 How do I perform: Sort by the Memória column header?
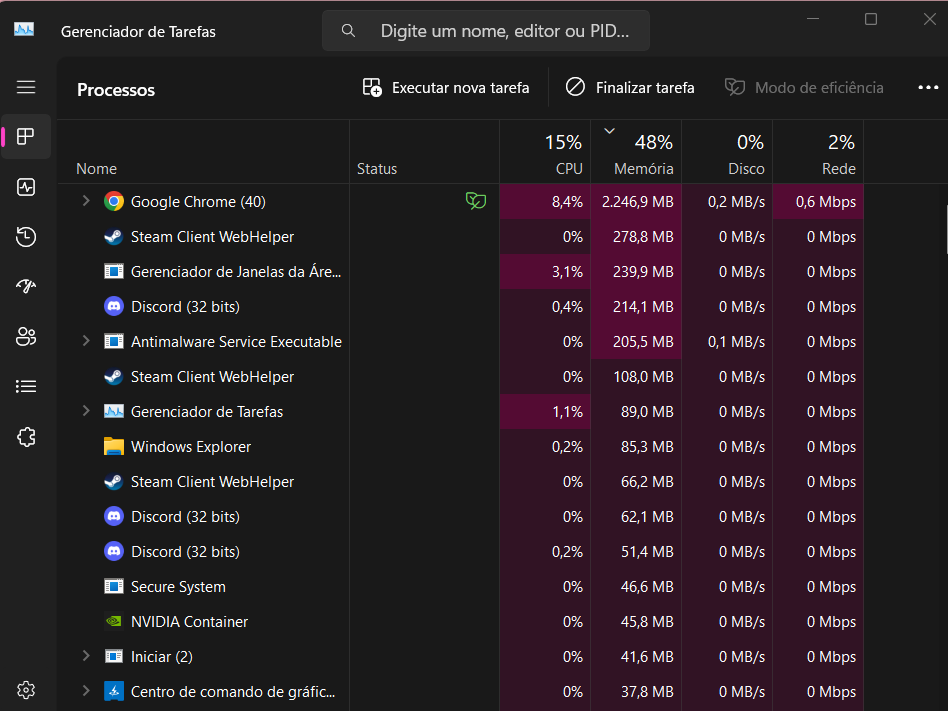636,152
